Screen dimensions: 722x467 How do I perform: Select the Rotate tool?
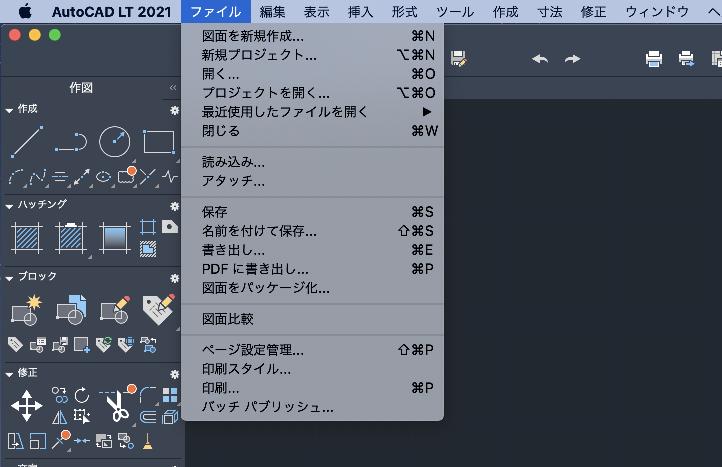pyautogui.click(x=82, y=395)
